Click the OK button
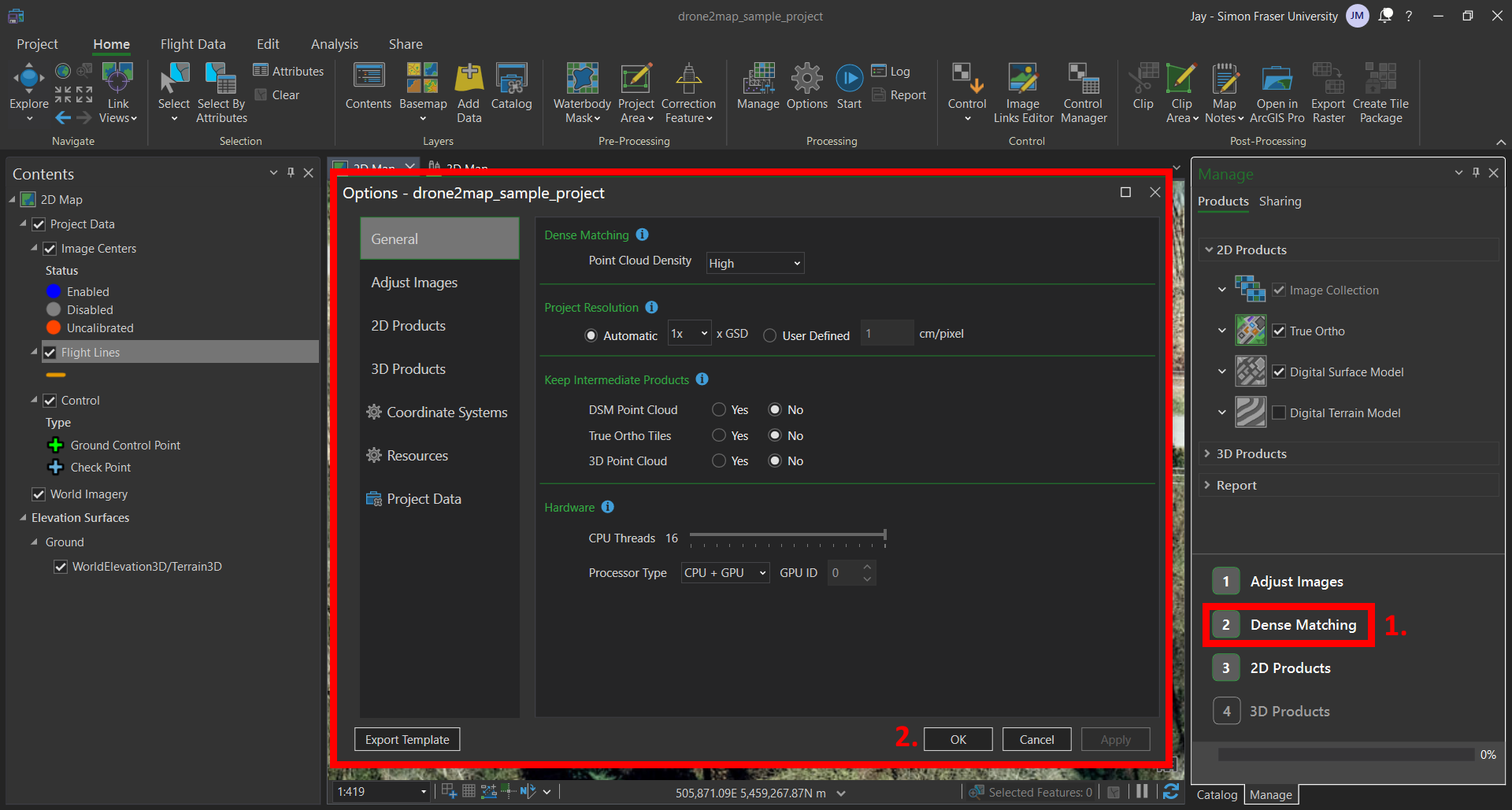The height and width of the screenshot is (810, 1512). coord(958,739)
